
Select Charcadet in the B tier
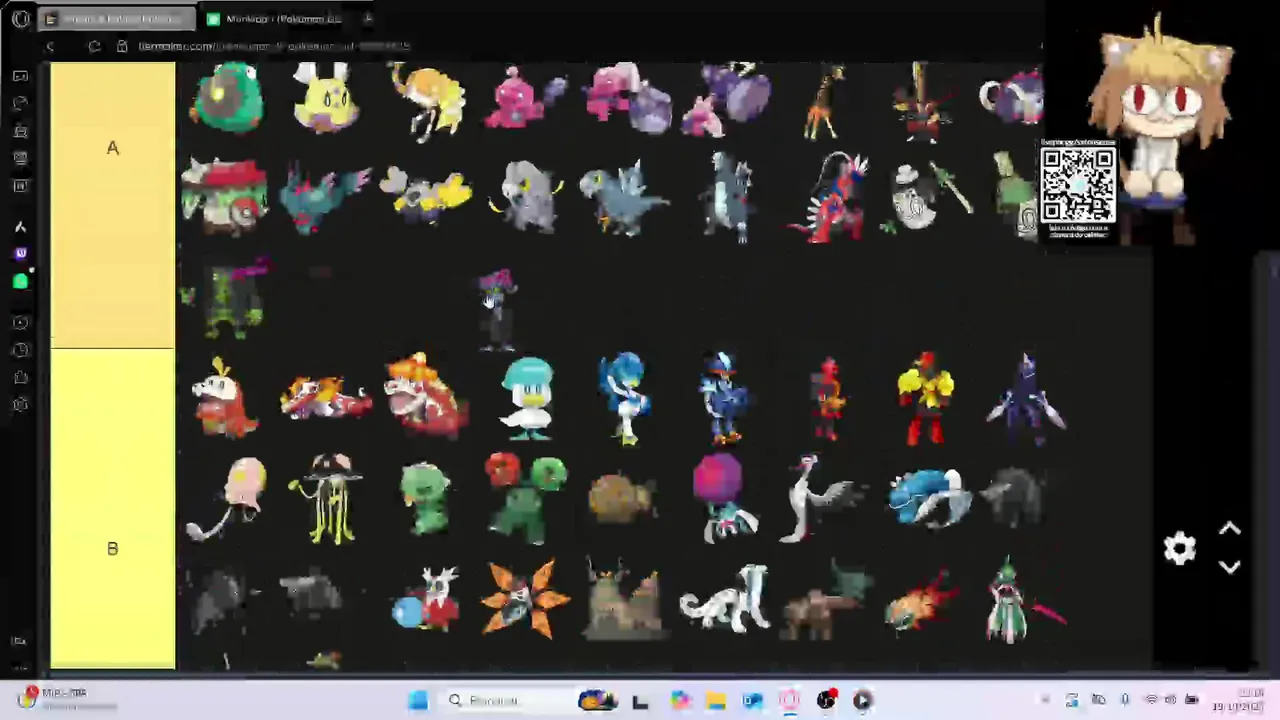click(x=827, y=398)
